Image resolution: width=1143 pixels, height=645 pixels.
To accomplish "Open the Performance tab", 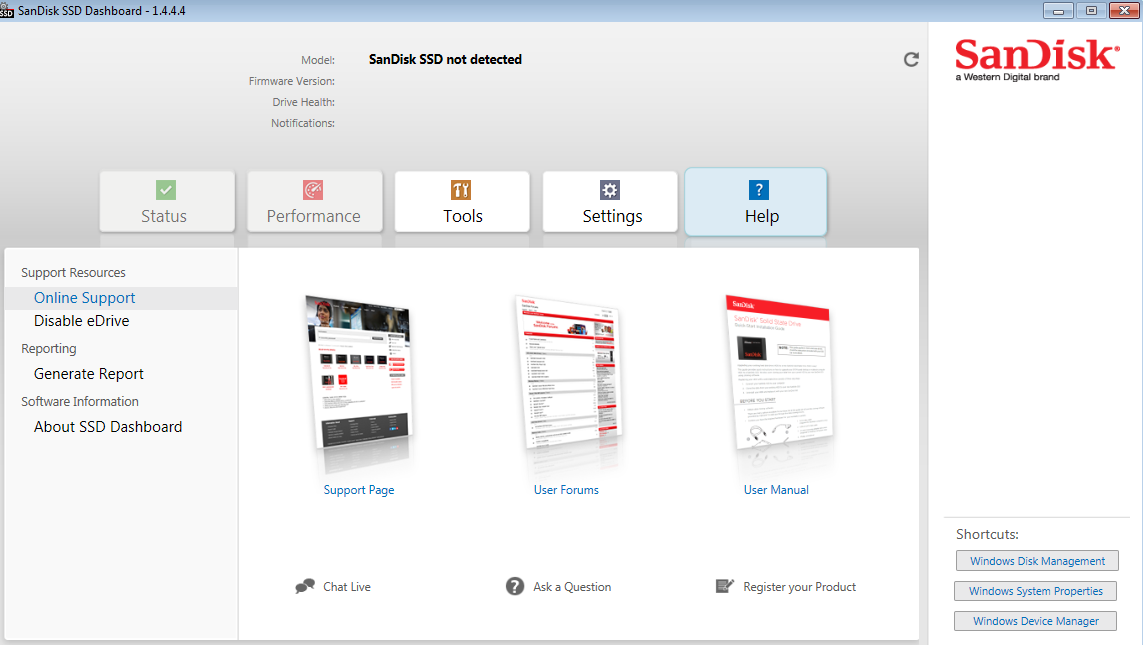I will click(315, 202).
